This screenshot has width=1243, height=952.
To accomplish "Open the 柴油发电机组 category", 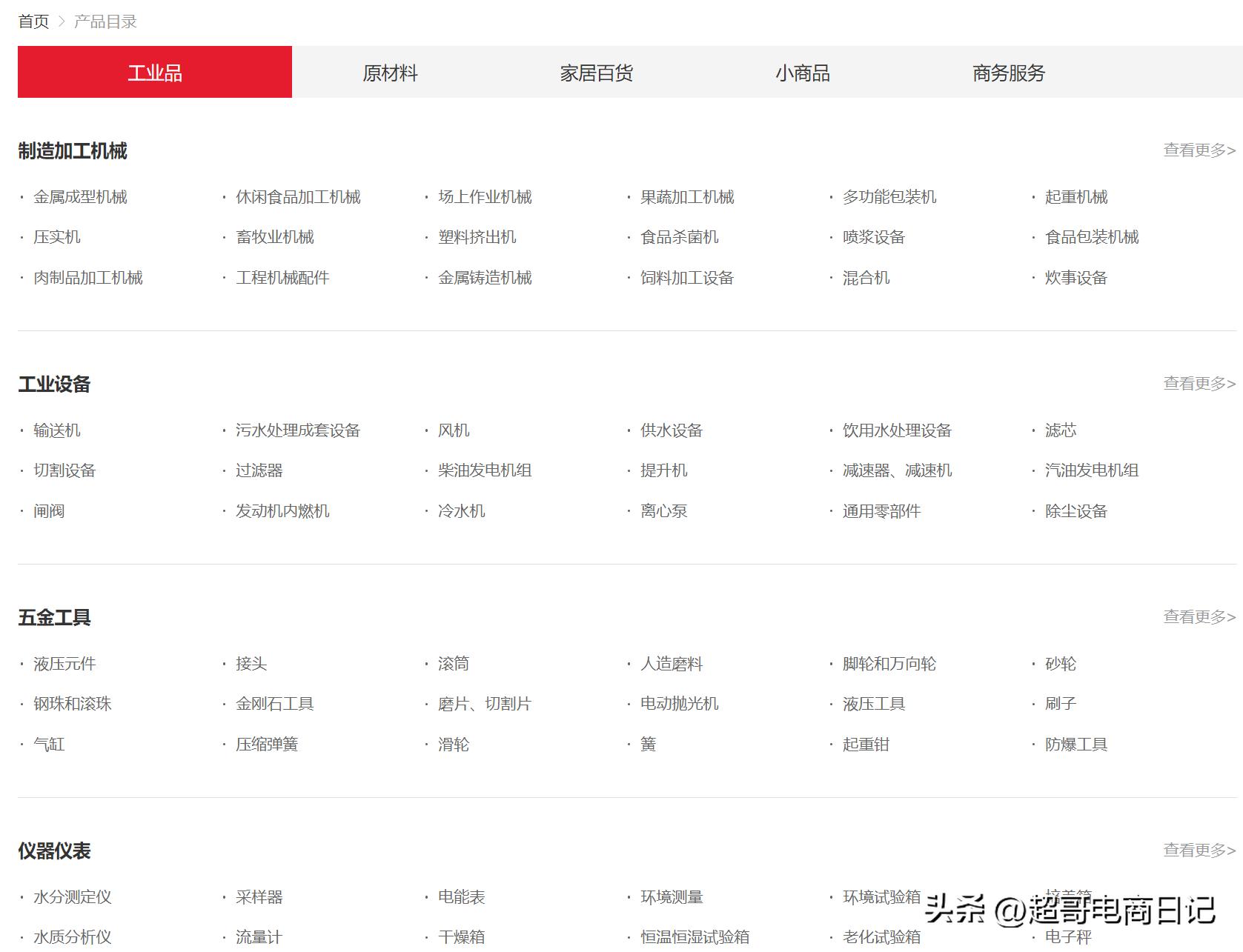I will click(x=483, y=470).
